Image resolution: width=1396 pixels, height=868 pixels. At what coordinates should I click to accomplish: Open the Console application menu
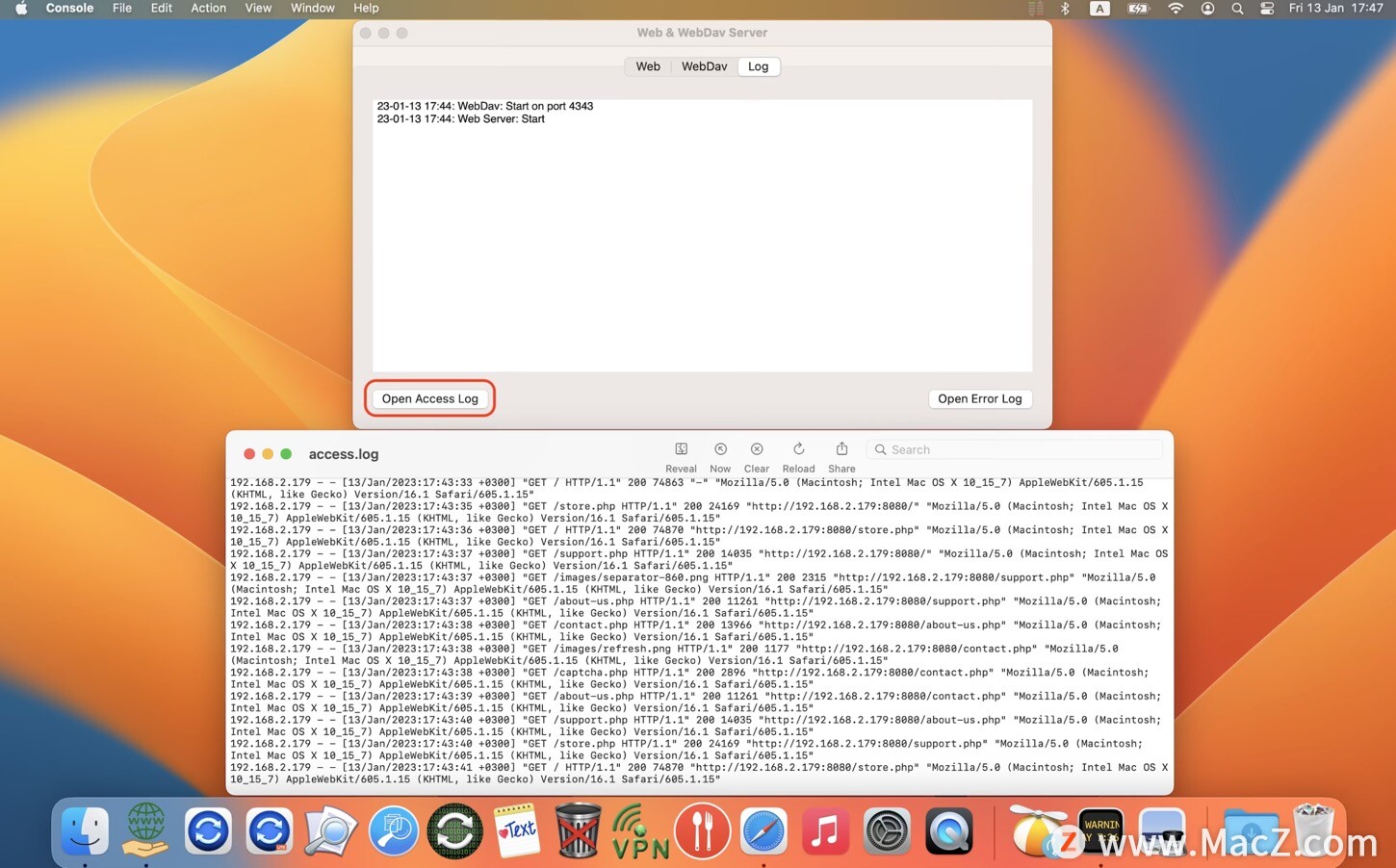pos(69,8)
